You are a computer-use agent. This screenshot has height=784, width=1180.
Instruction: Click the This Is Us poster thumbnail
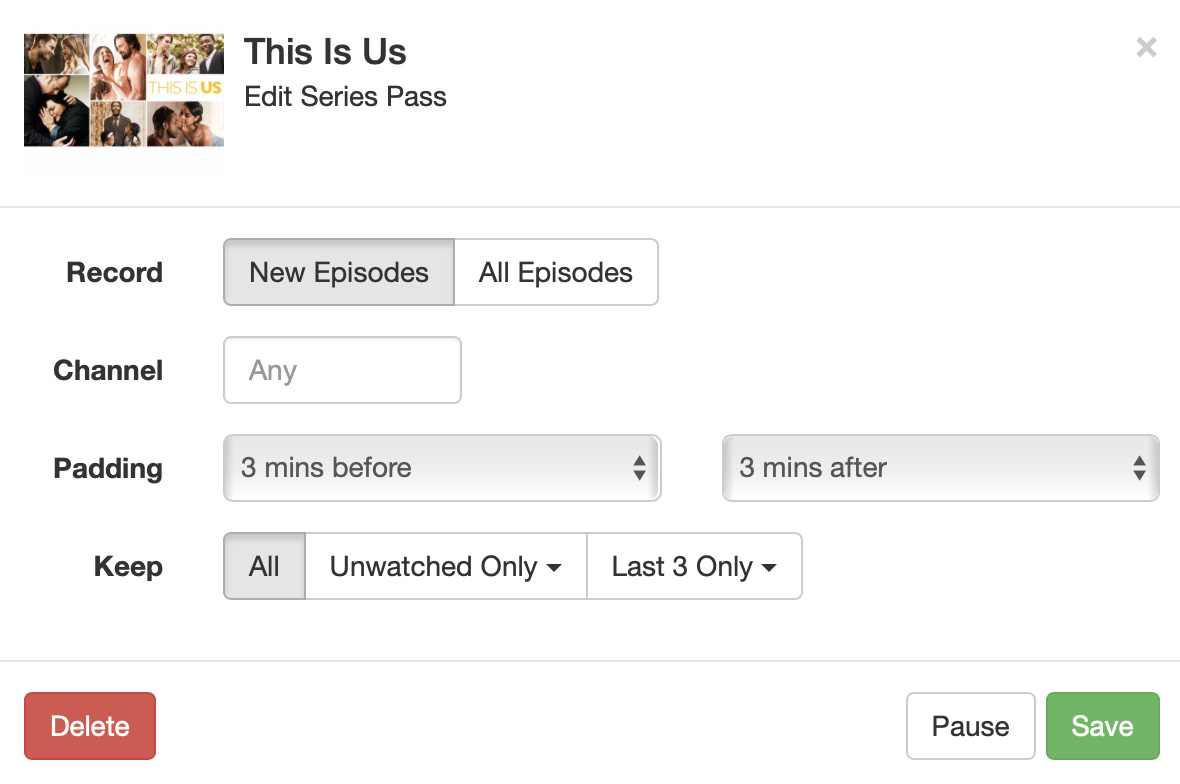click(123, 91)
